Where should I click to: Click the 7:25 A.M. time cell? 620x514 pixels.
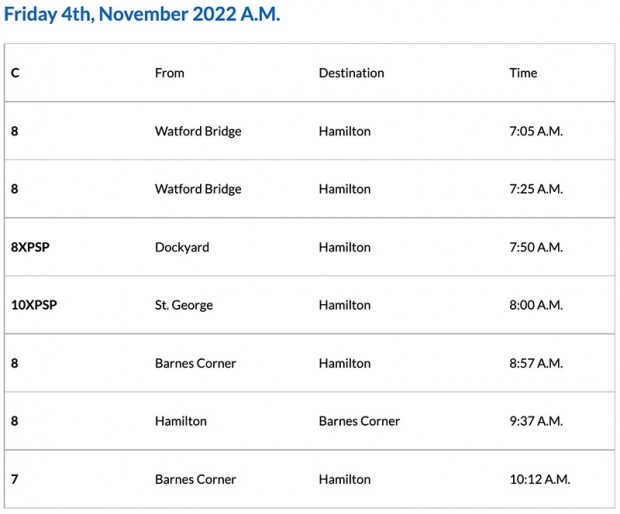point(536,189)
